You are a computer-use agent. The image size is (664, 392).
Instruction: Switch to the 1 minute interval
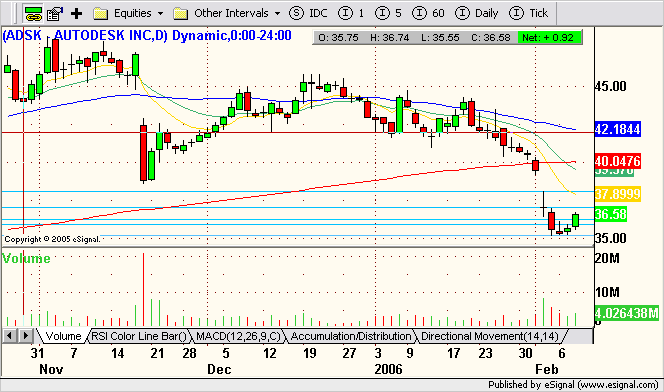tap(351, 13)
